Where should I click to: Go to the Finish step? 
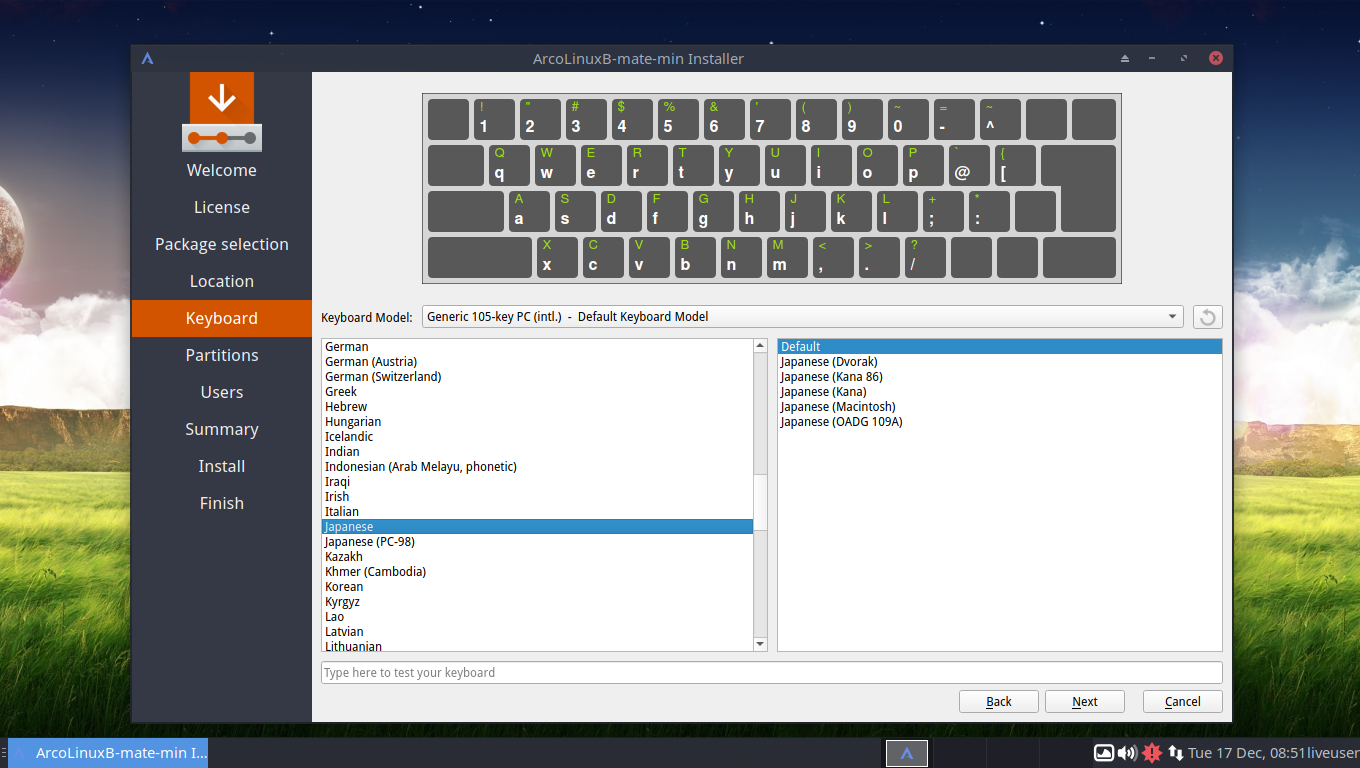click(x=222, y=503)
